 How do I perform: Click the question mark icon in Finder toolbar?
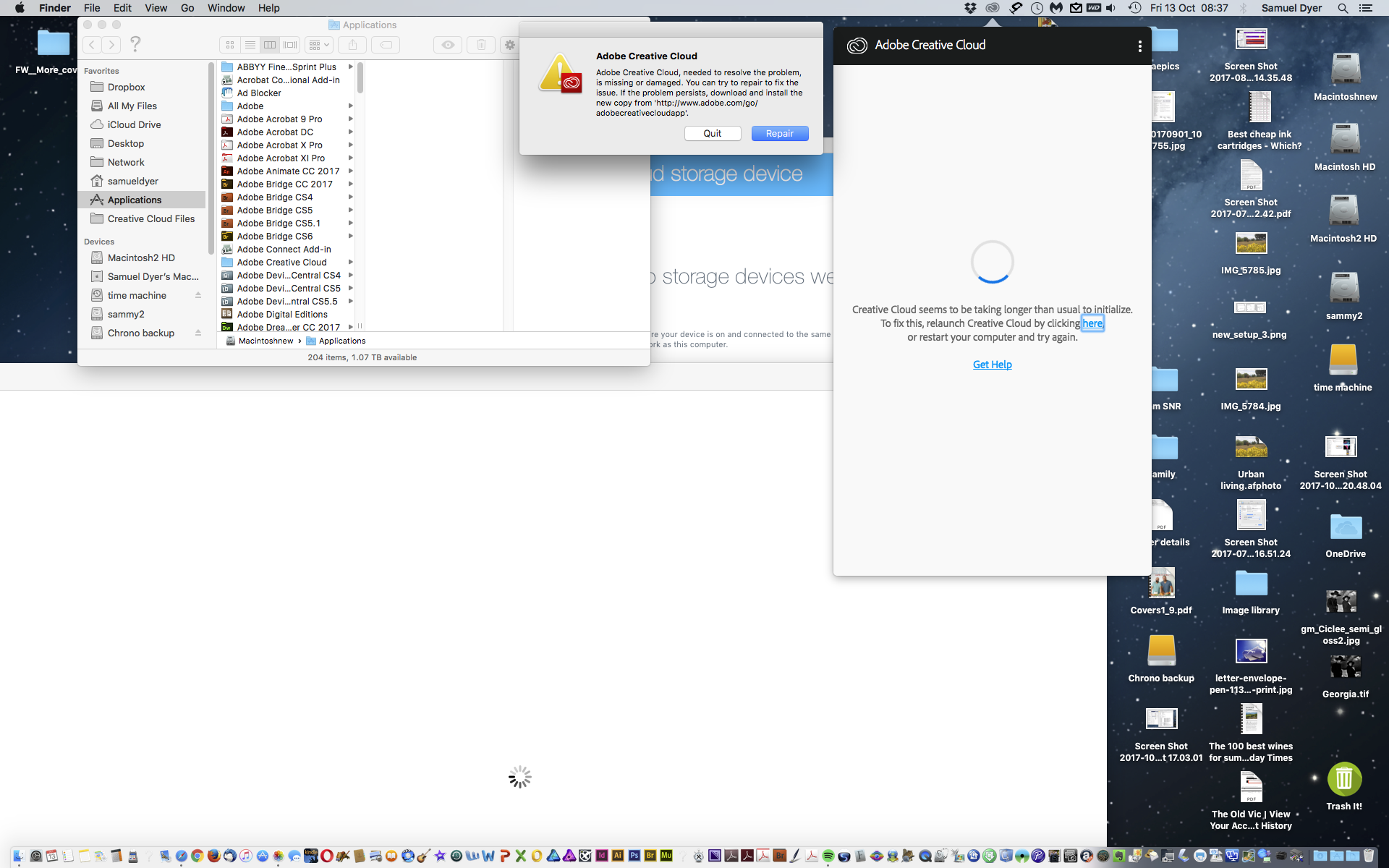point(135,44)
